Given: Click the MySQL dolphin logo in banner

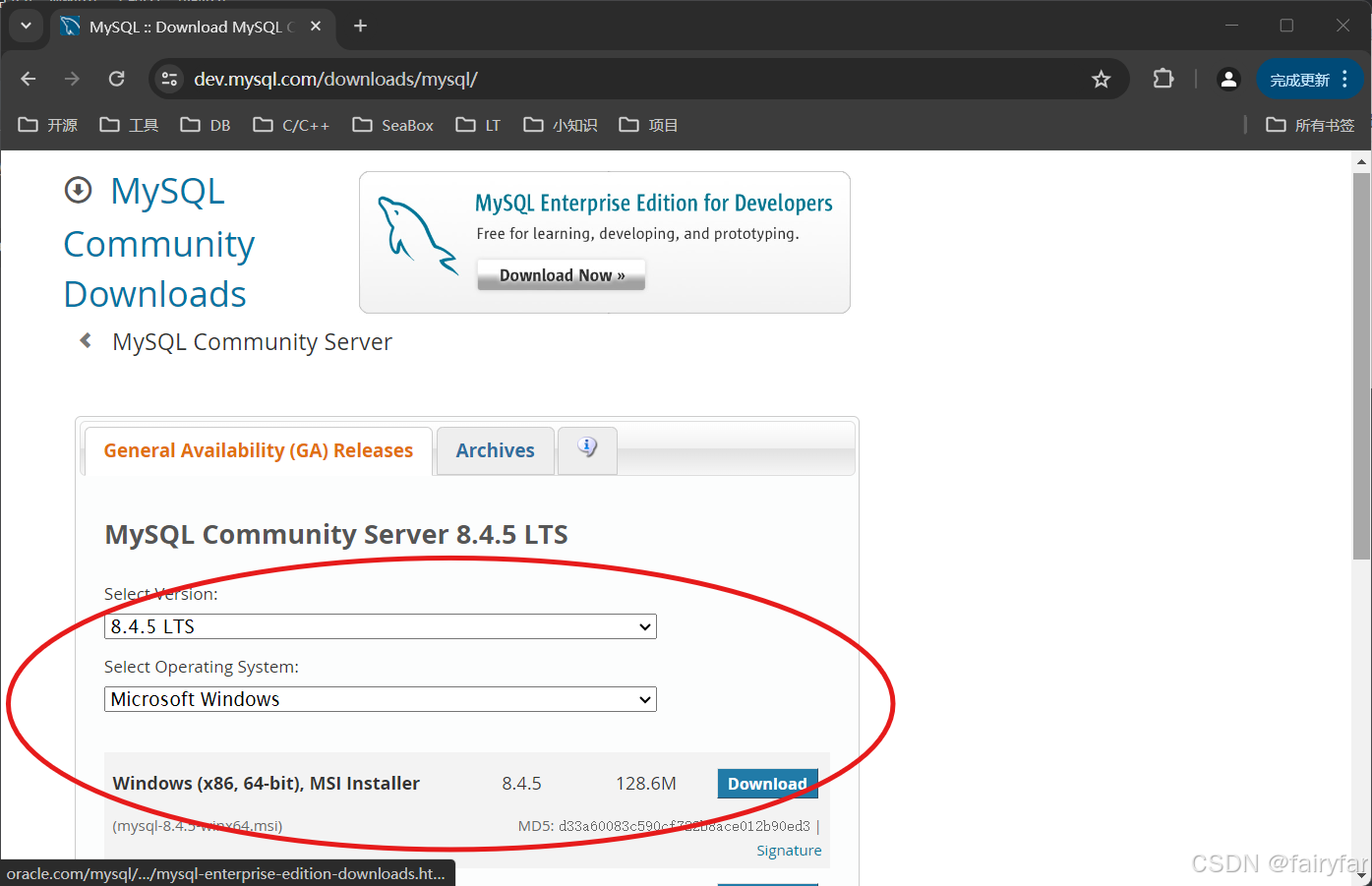Looking at the screenshot, I should (418, 235).
